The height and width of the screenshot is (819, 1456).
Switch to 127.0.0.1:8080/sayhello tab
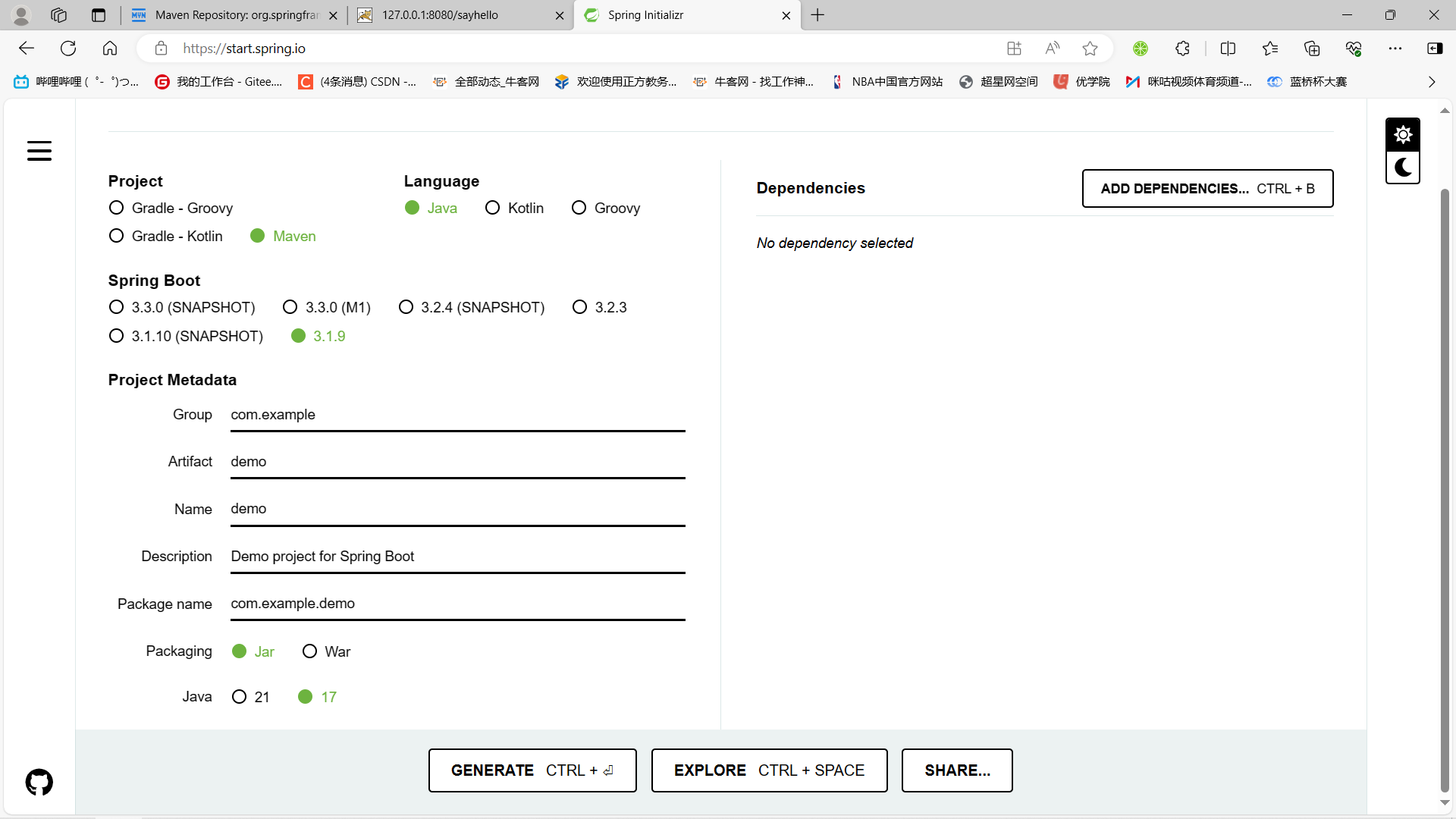(460, 15)
